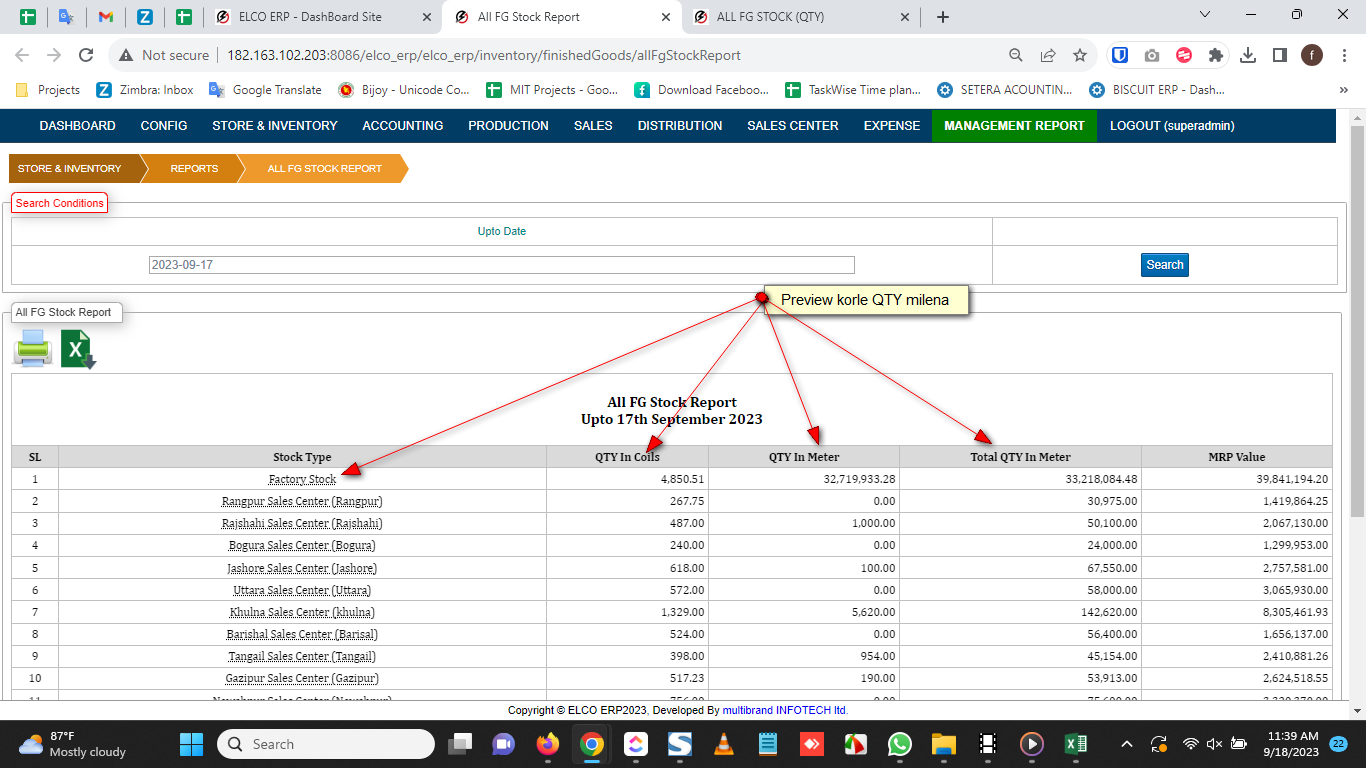Viewport: 1366px width, 768px height.
Task: Launch VLC media player from taskbar
Action: pos(723,744)
